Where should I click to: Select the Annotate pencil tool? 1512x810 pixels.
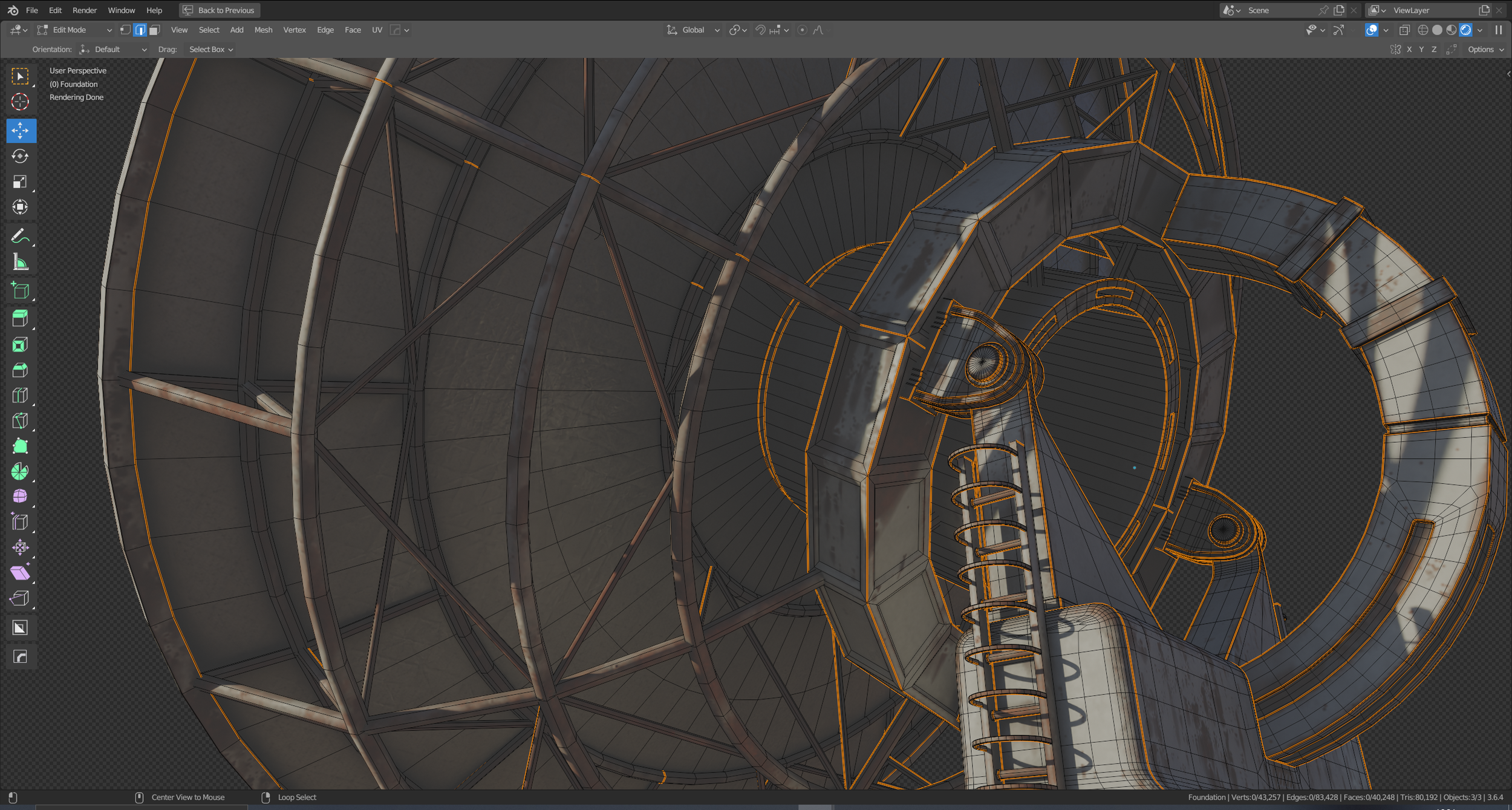tap(20, 237)
